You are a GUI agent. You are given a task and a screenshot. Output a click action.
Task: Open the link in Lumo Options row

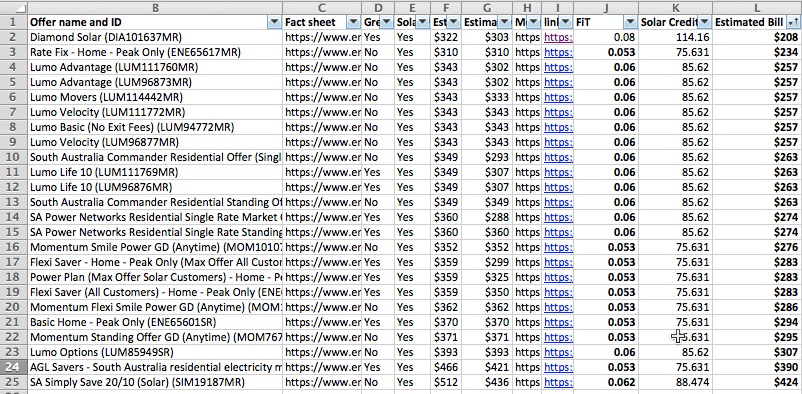[x=558, y=353]
